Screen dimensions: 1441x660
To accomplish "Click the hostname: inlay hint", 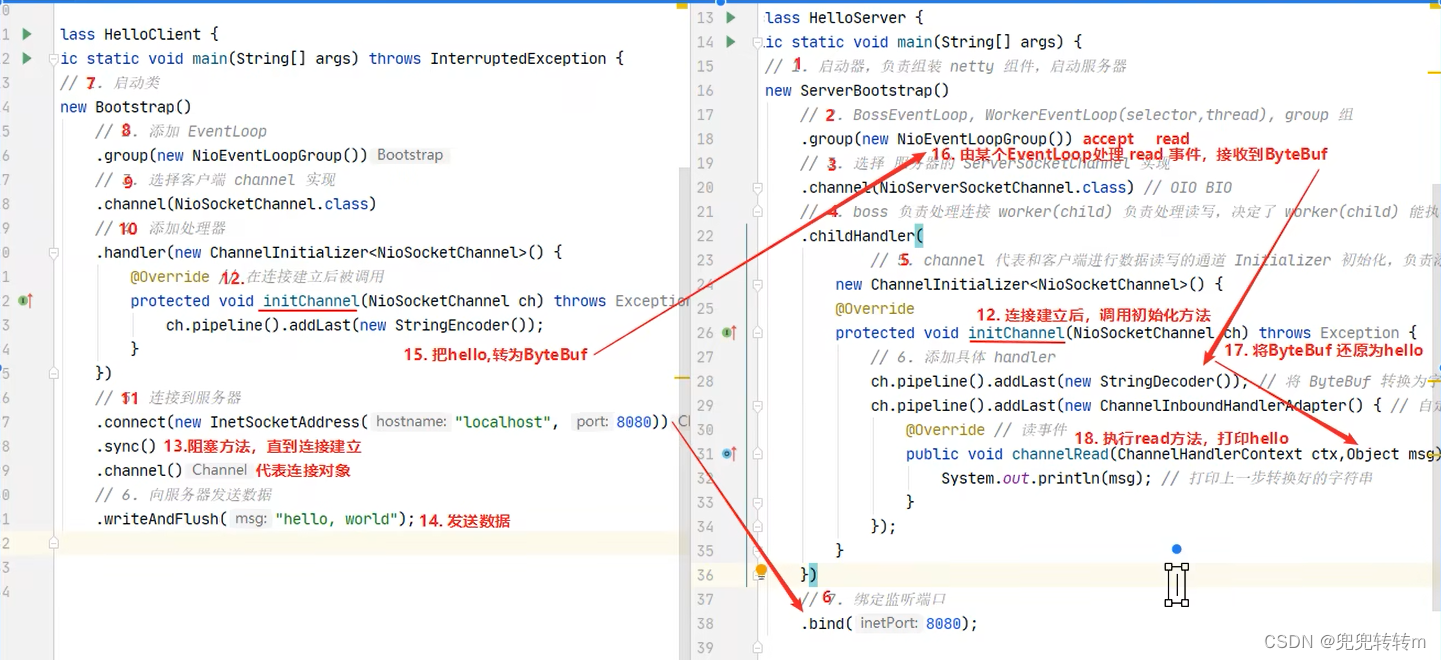I will point(411,422).
